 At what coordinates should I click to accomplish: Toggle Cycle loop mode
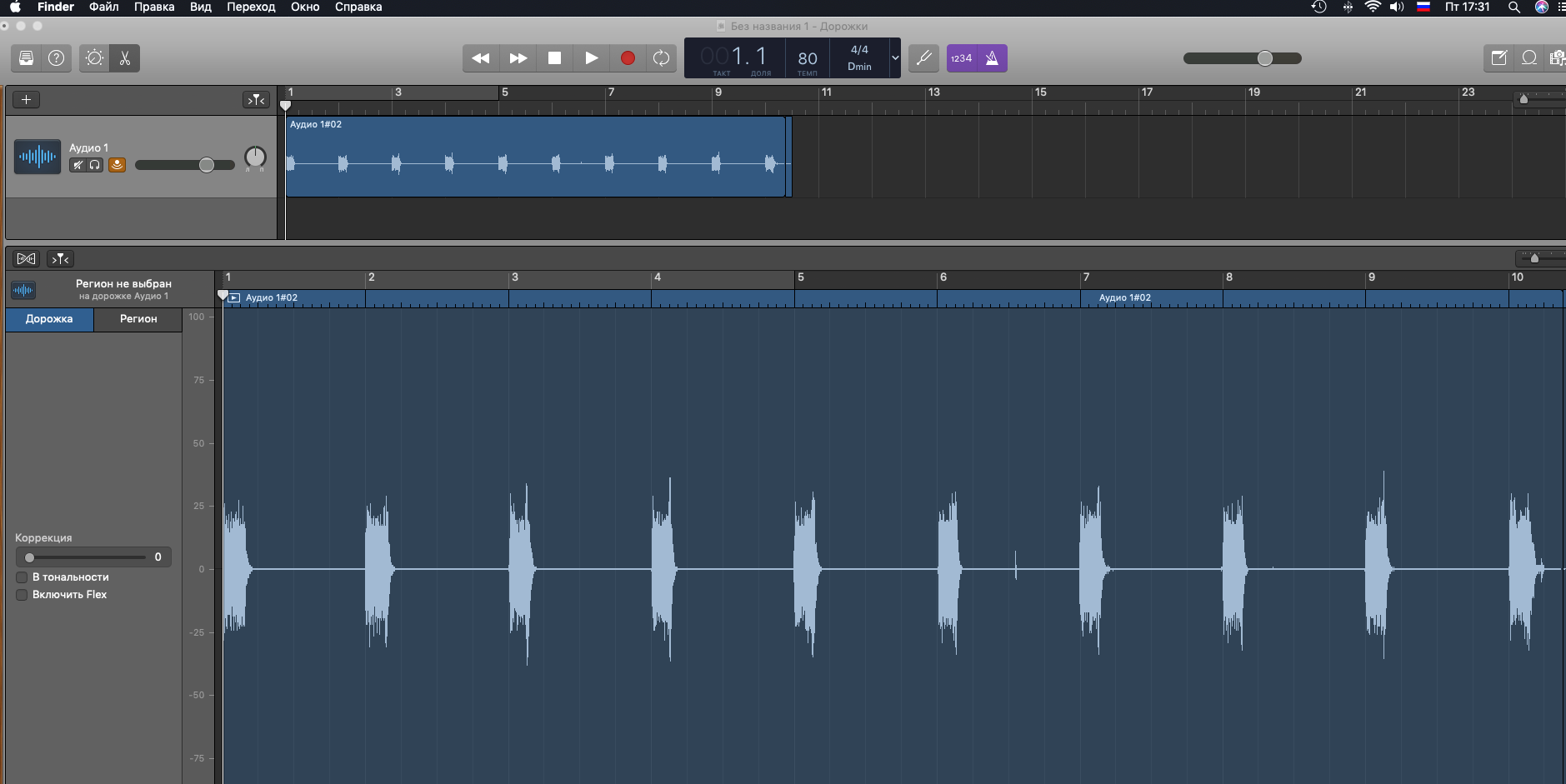(x=662, y=58)
